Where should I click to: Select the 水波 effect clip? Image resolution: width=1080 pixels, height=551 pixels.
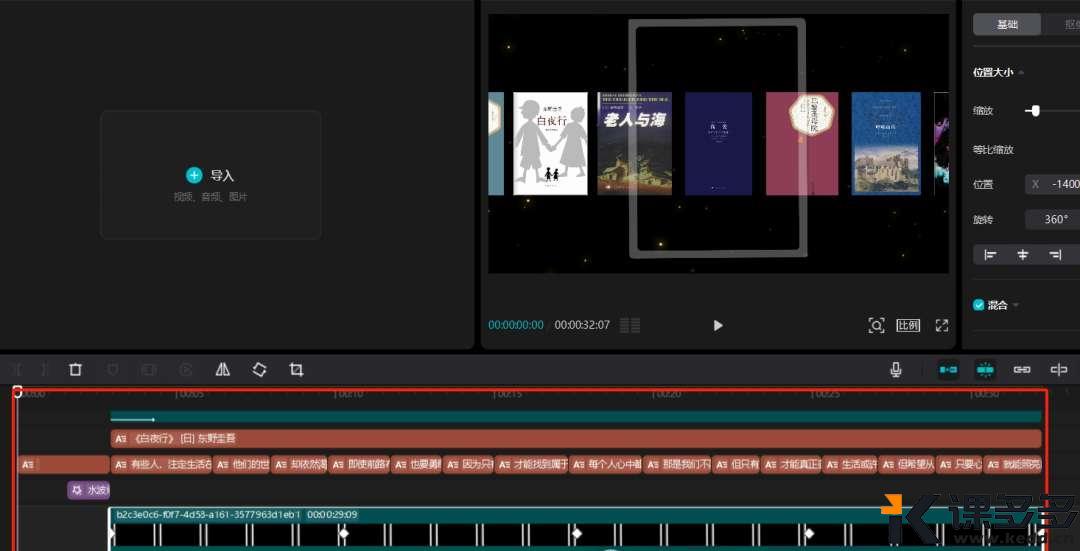point(88,490)
